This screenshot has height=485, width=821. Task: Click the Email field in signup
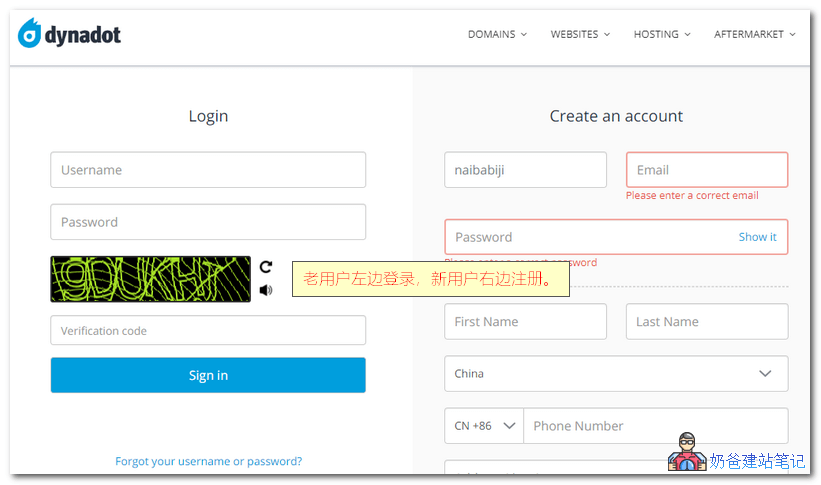[x=707, y=170]
